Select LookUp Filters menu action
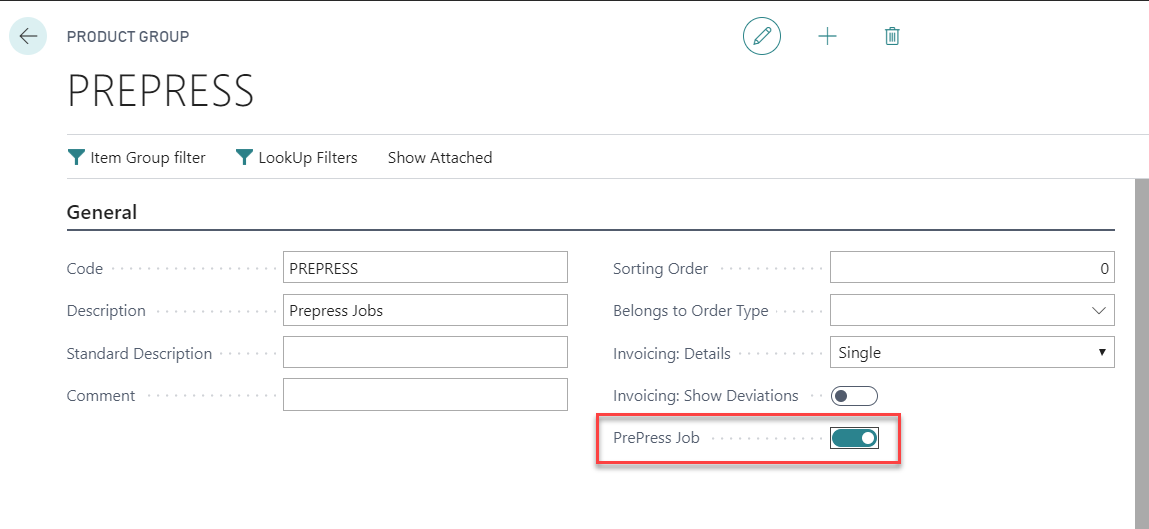This screenshot has width=1149, height=529. tap(307, 158)
